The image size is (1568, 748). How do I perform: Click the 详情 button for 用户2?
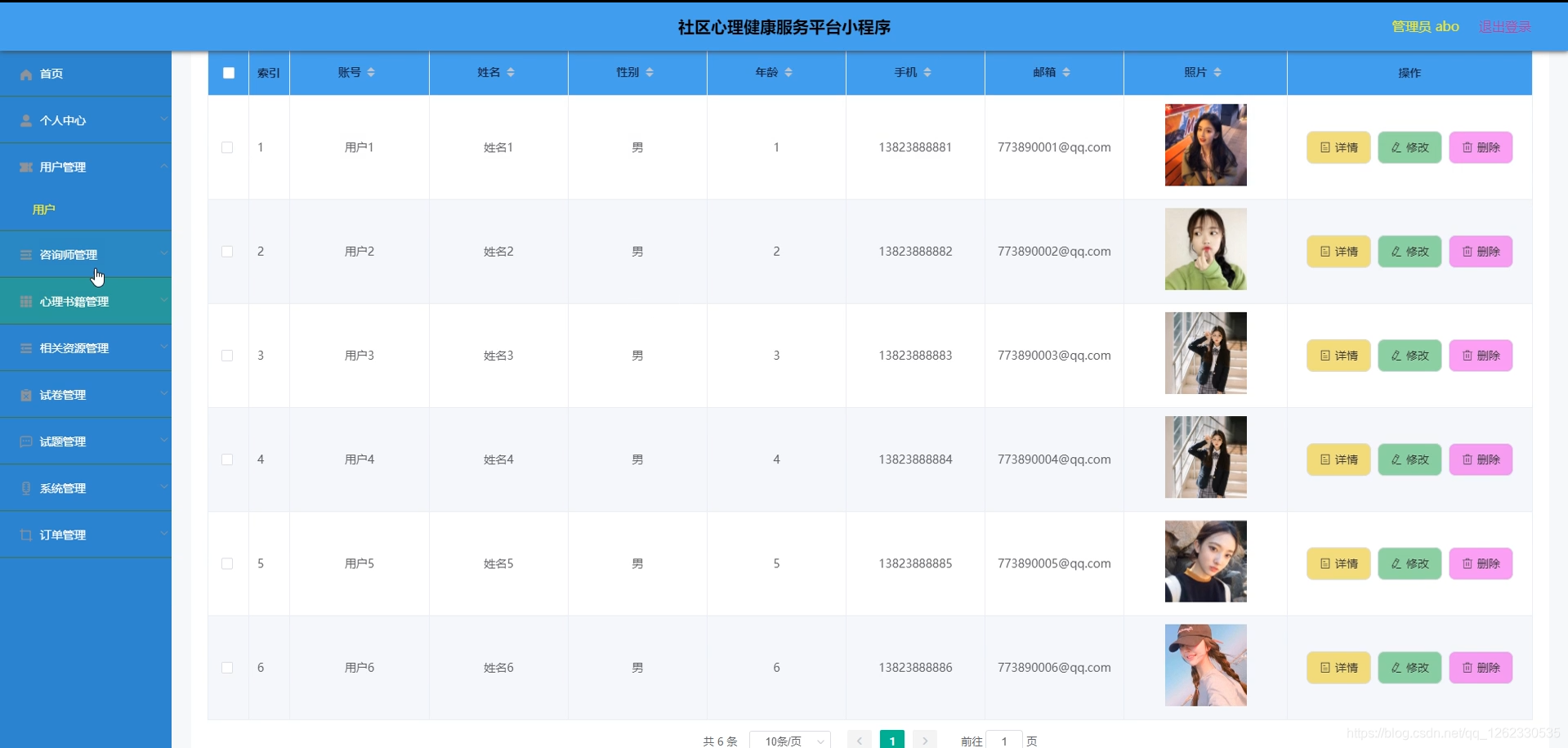1338,251
